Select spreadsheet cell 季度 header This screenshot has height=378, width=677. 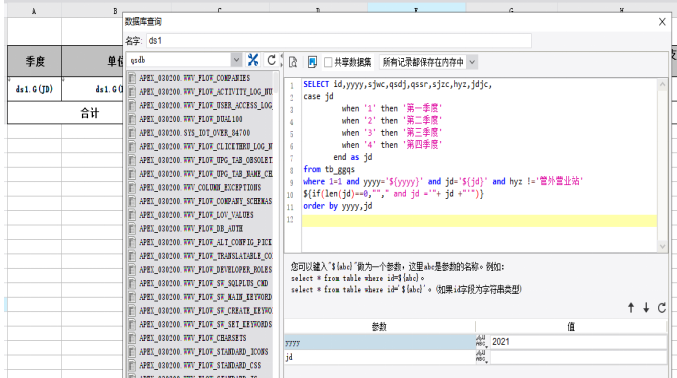click(x=35, y=61)
